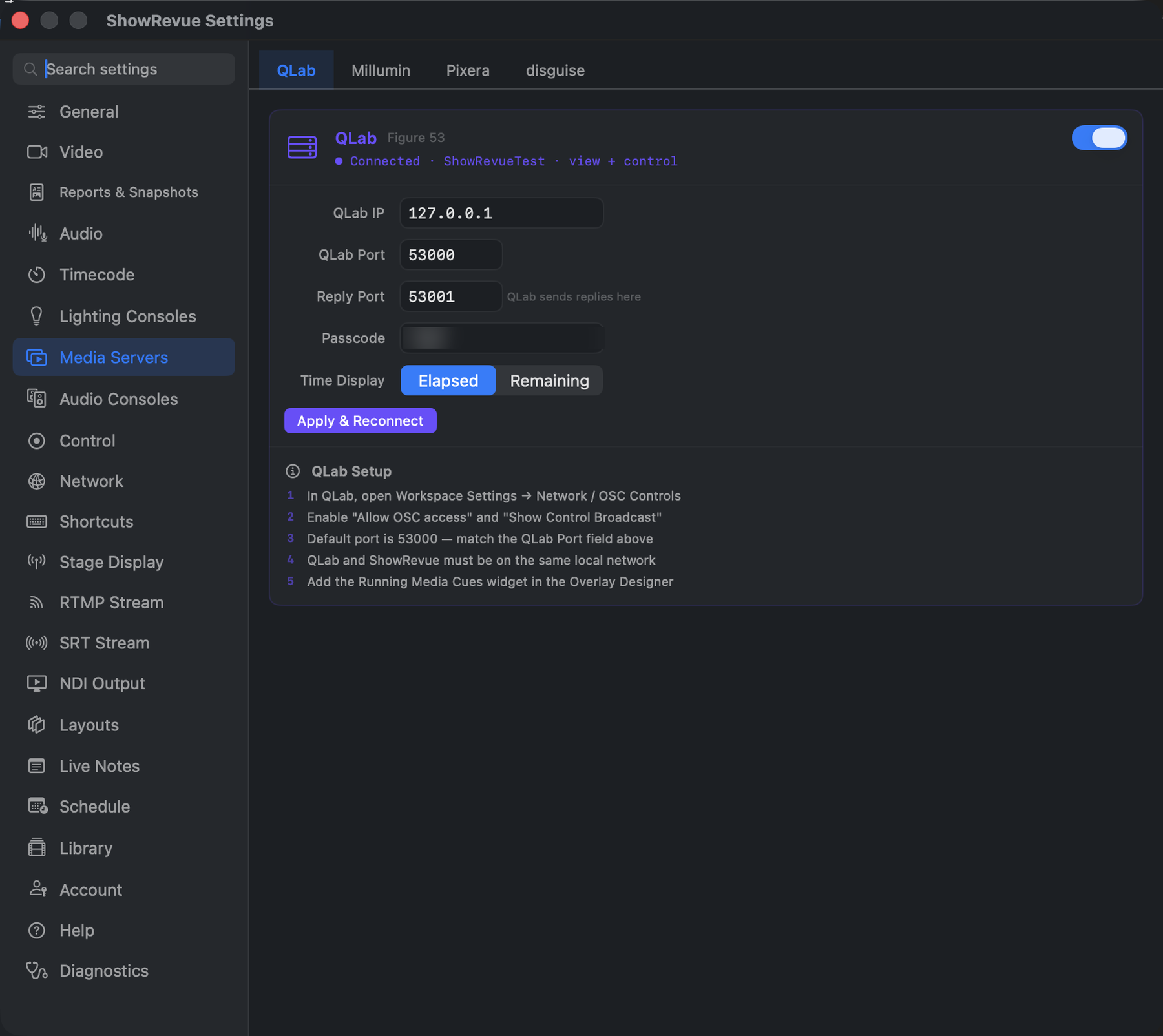1163x1036 pixels.
Task: Click the QLab IP field
Action: [x=501, y=213]
